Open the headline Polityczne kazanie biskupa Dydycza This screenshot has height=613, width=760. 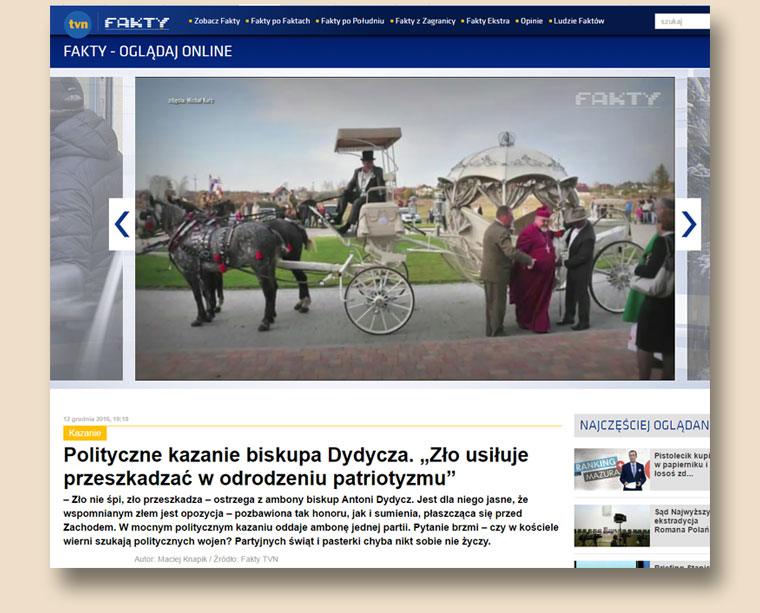pyautogui.click(x=296, y=466)
